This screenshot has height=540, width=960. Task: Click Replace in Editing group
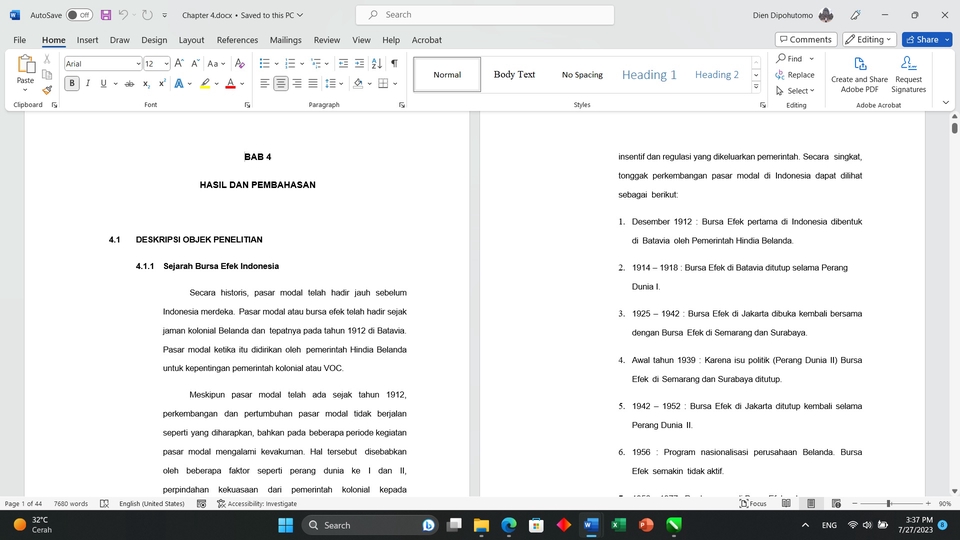point(795,75)
